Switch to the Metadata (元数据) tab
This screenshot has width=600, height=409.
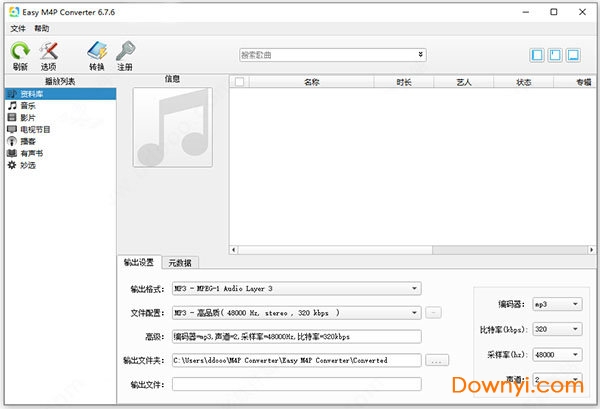(x=180, y=263)
